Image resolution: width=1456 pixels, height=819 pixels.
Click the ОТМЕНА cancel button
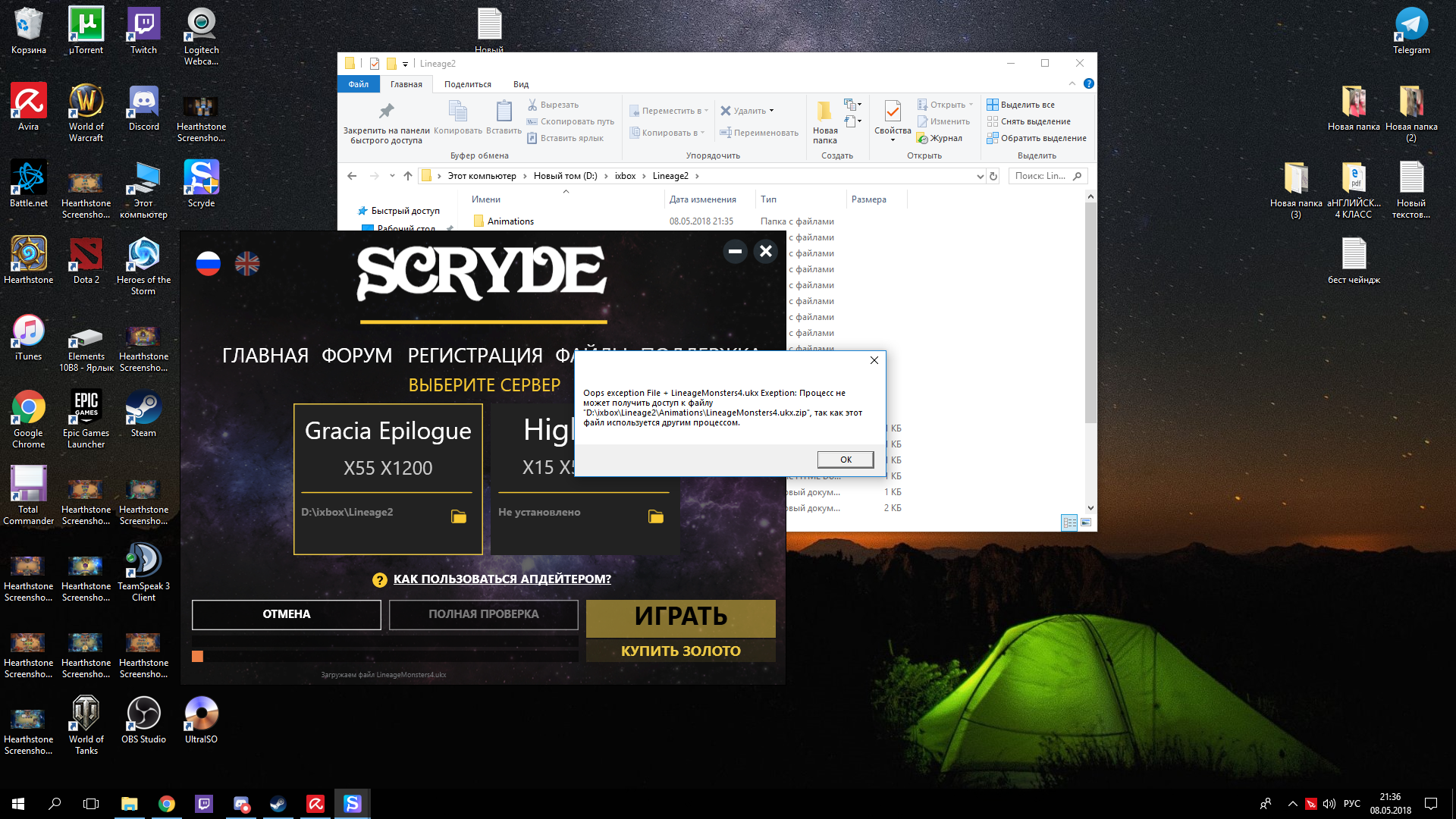tap(286, 614)
